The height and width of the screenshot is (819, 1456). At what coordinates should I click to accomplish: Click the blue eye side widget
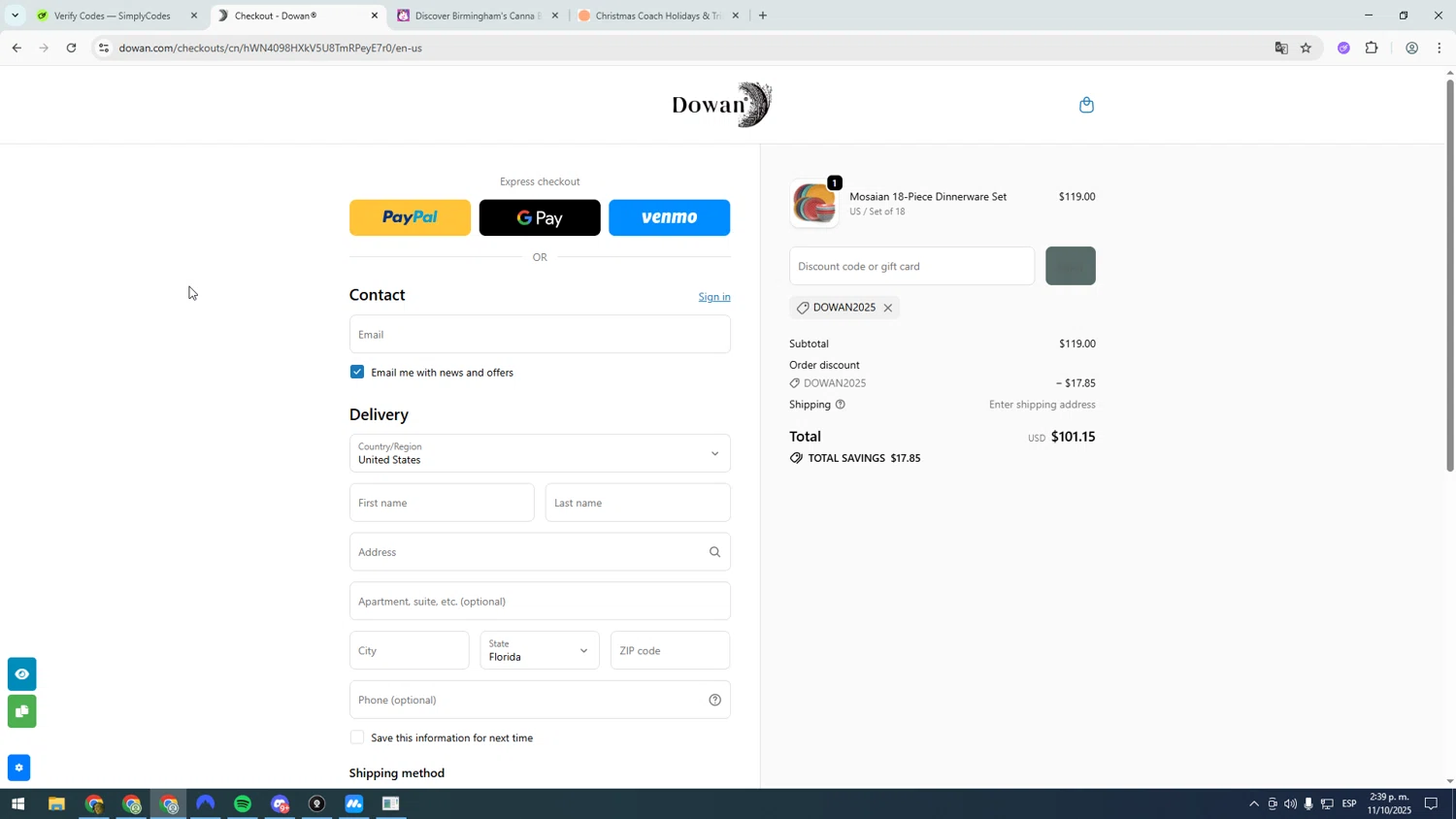click(21, 673)
